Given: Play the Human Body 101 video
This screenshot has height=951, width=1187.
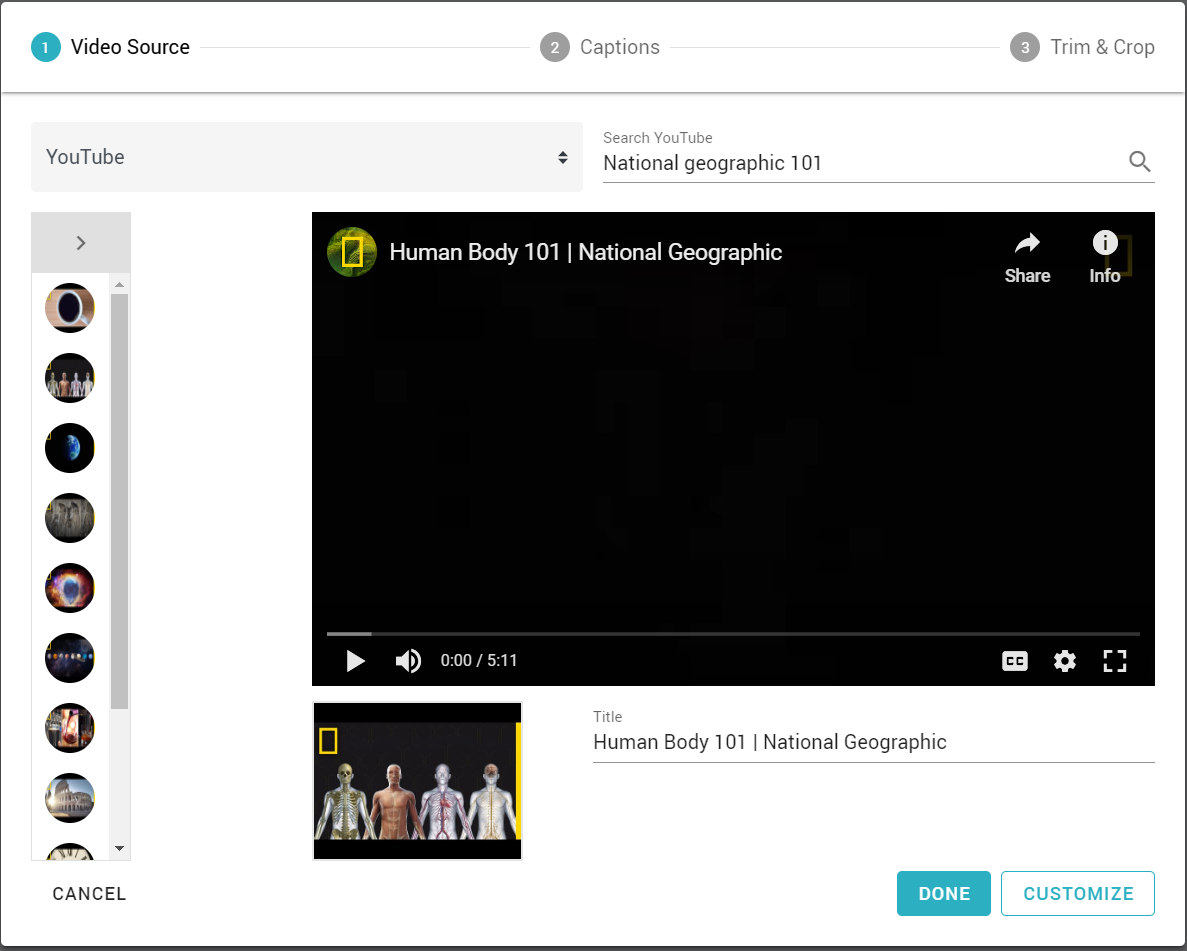Looking at the screenshot, I should 355,661.
